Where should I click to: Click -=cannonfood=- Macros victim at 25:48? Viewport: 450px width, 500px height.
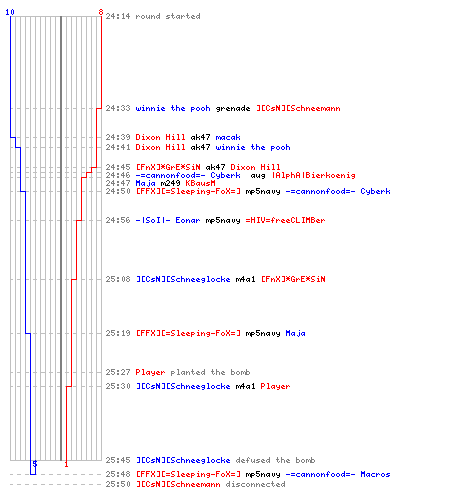point(338,474)
